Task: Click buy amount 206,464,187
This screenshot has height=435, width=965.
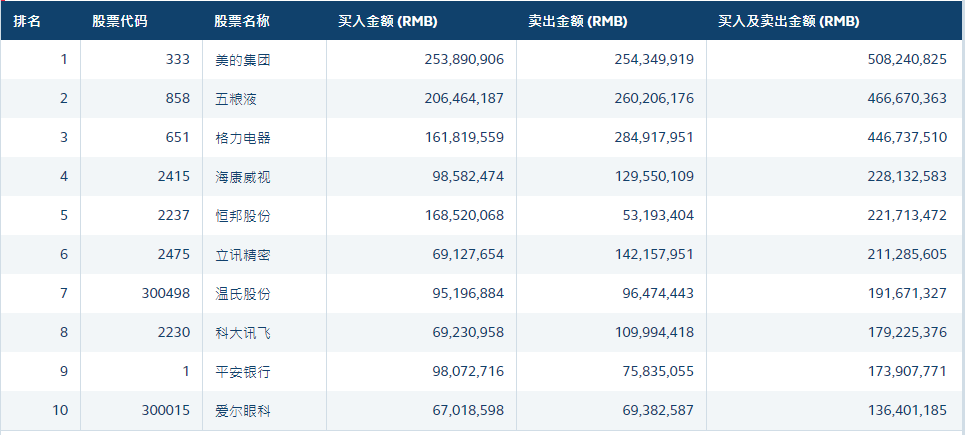Action: pyautogui.click(x=464, y=98)
